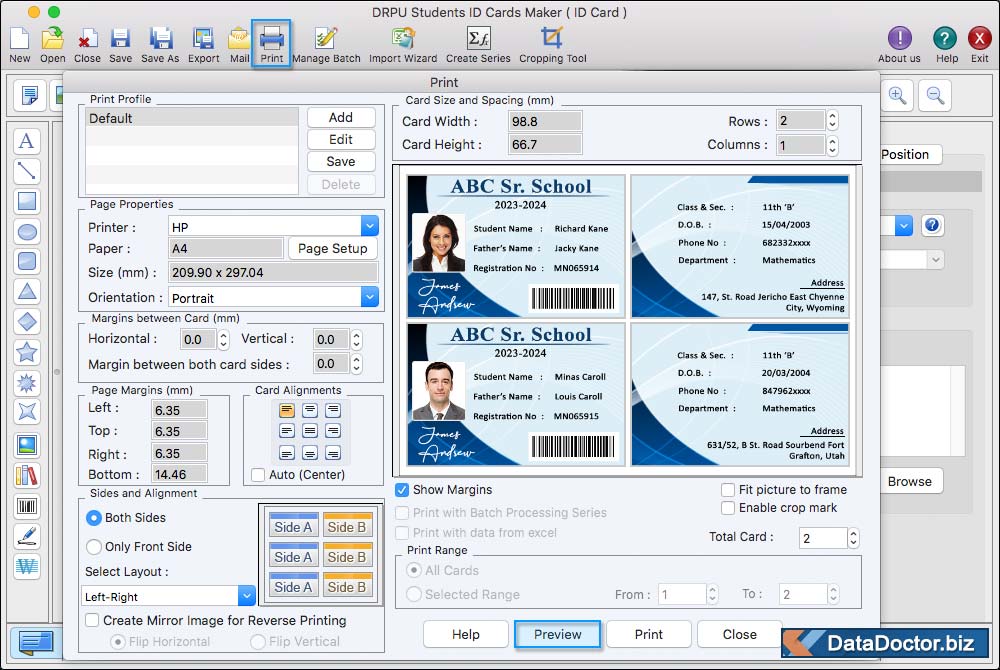Add a new print profile
This screenshot has width=1000, height=670.
pyautogui.click(x=341, y=117)
